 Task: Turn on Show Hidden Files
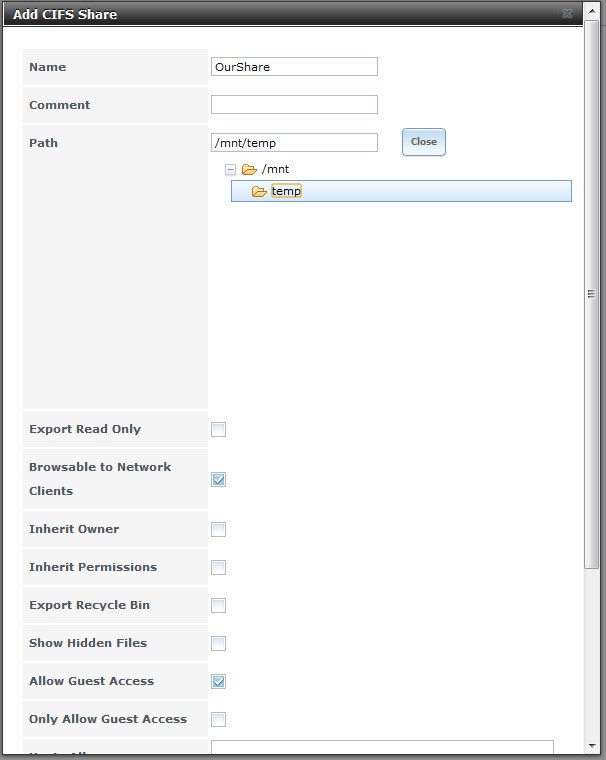pyautogui.click(x=218, y=643)
